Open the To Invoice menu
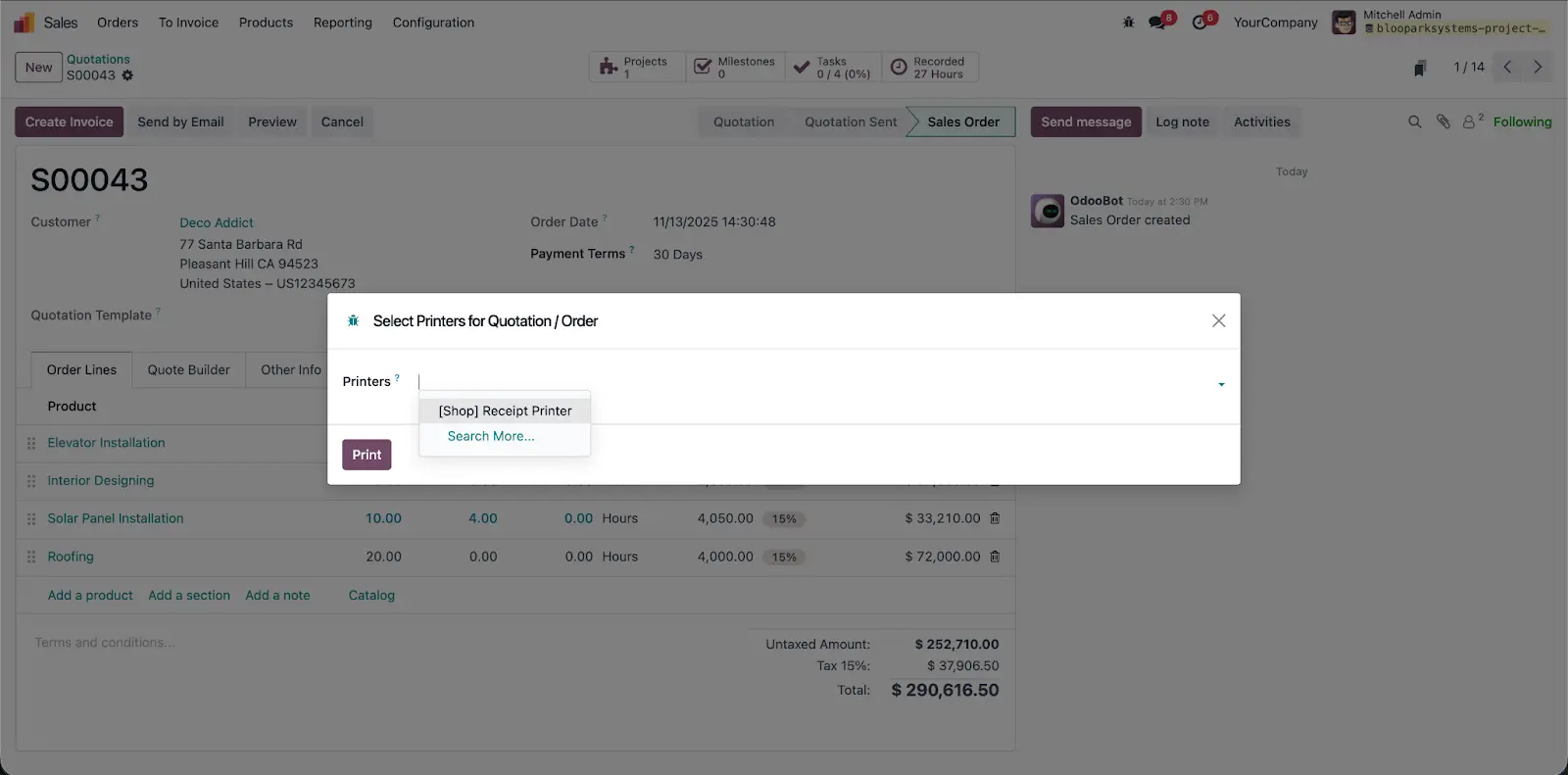The width and height of the screenshot is (1568, 775). pyautogui.click(x=188, y=23)
